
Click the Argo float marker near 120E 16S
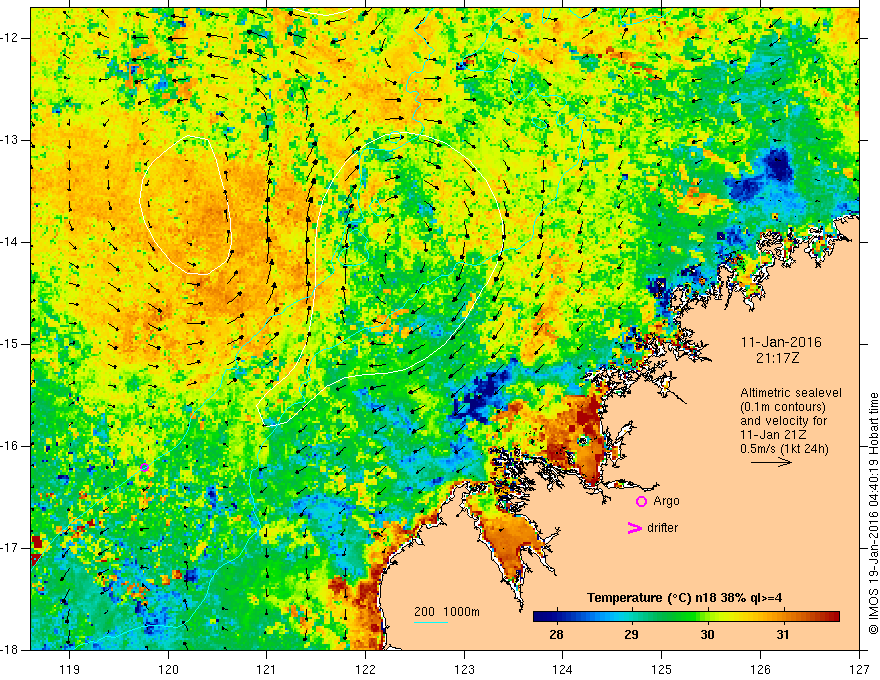click(144, 467)
